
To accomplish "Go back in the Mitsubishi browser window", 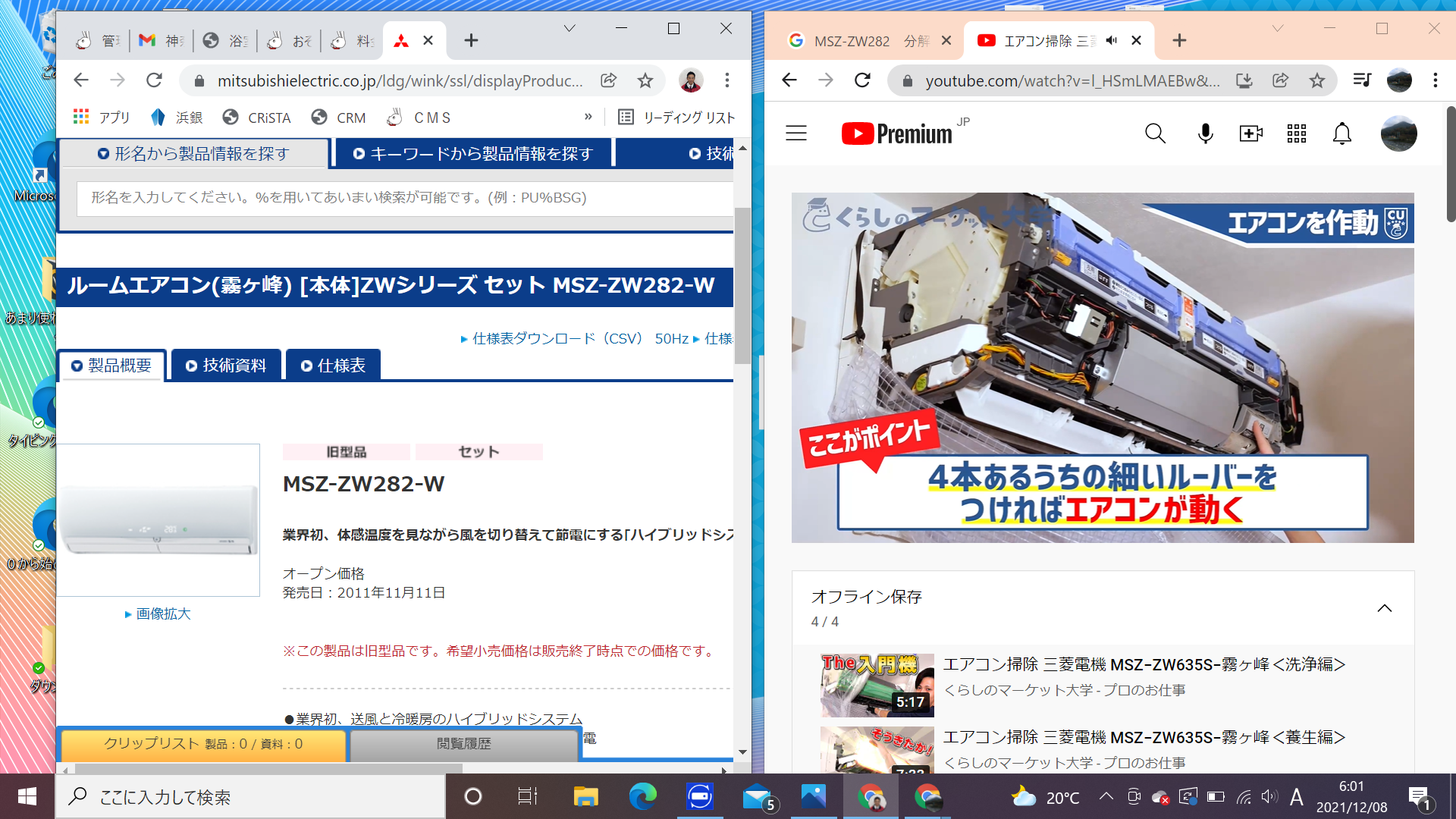I will (x=81, y=80).
